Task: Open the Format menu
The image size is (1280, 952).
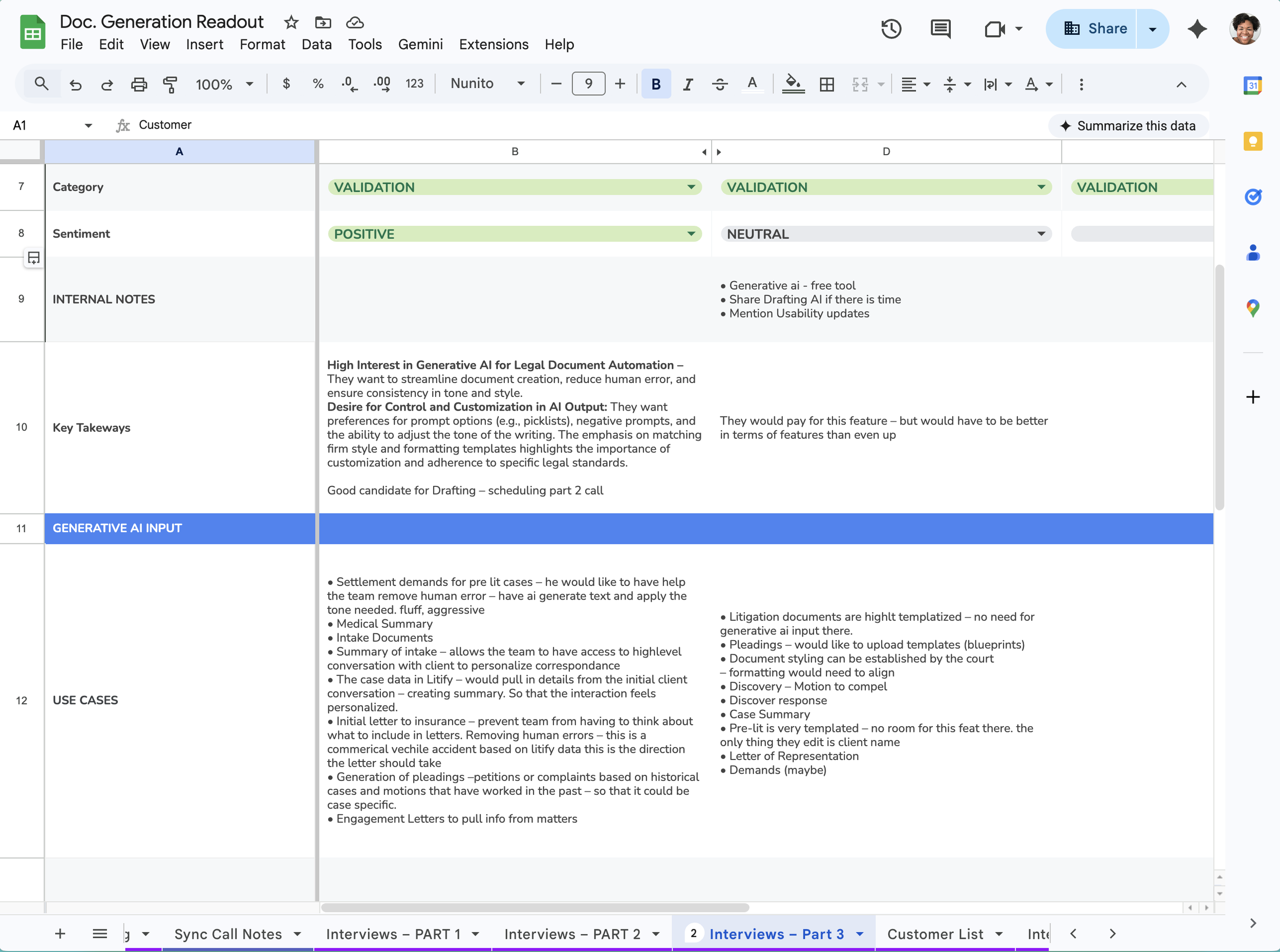Action: point(262,45)
